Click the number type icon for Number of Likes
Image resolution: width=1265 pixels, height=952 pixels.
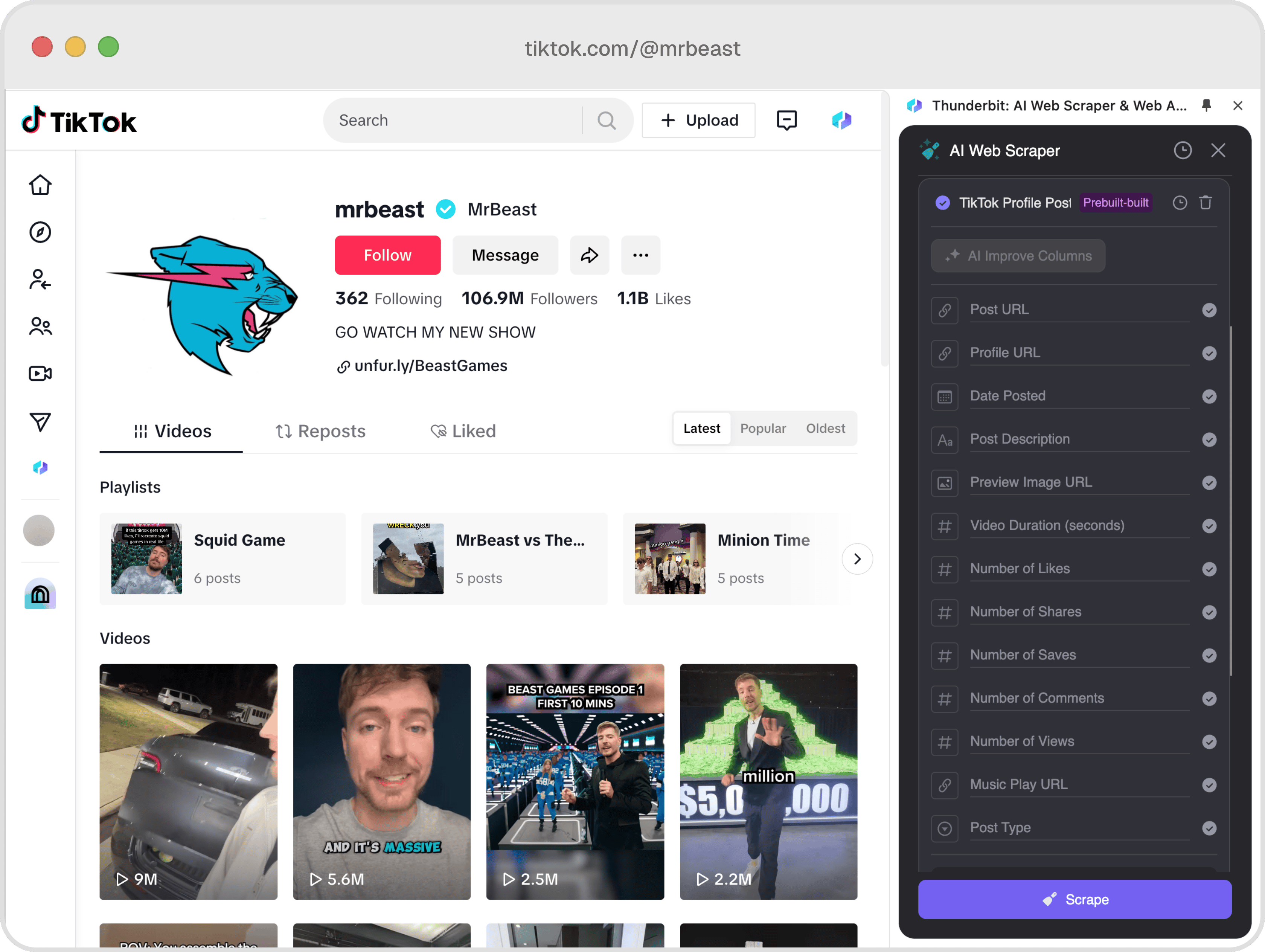(x=945, y=569)
